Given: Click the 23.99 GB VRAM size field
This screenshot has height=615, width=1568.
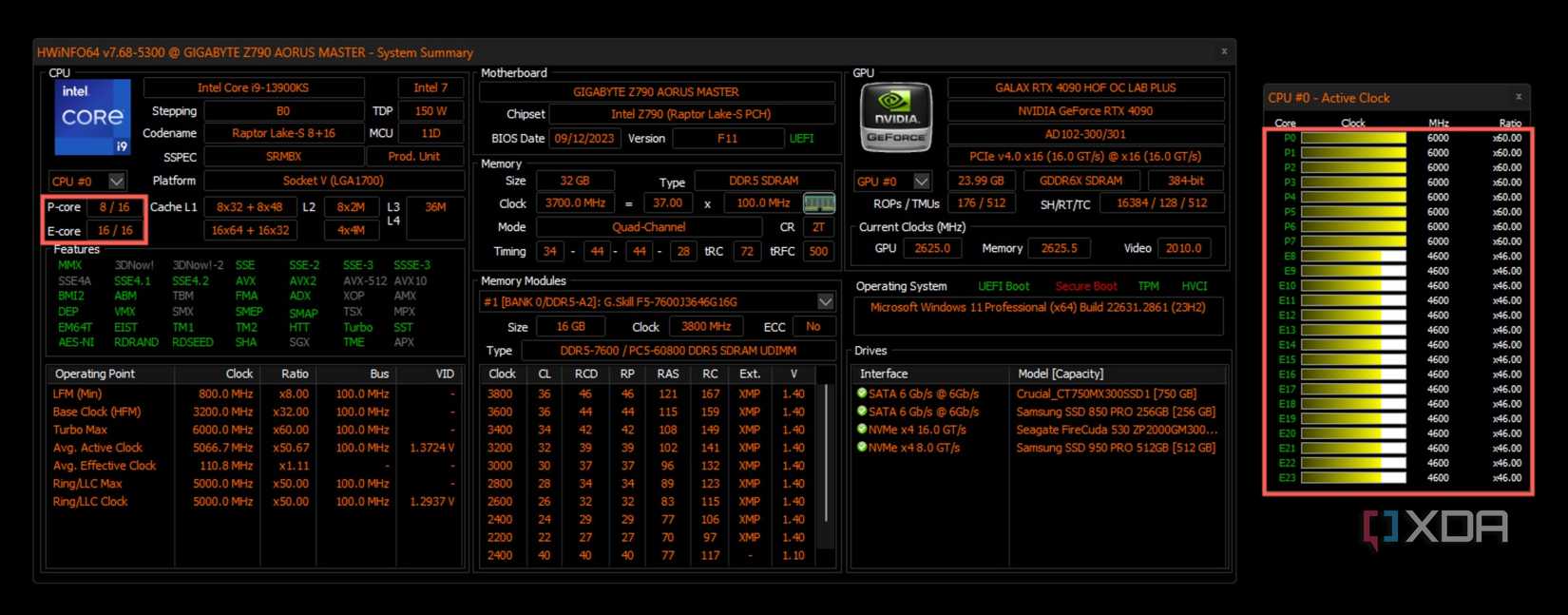Looking at the screenshot, I should 981,181.
